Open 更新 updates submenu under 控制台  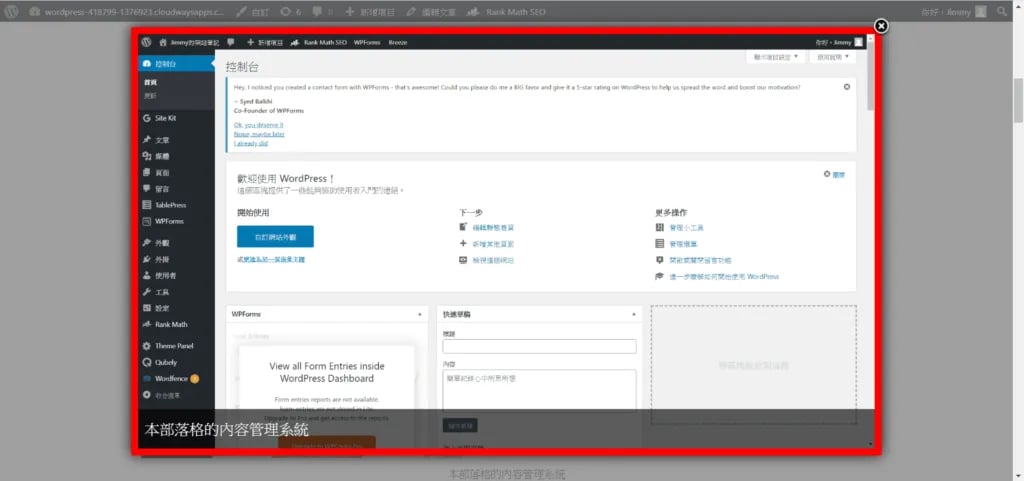click(150, 95)
